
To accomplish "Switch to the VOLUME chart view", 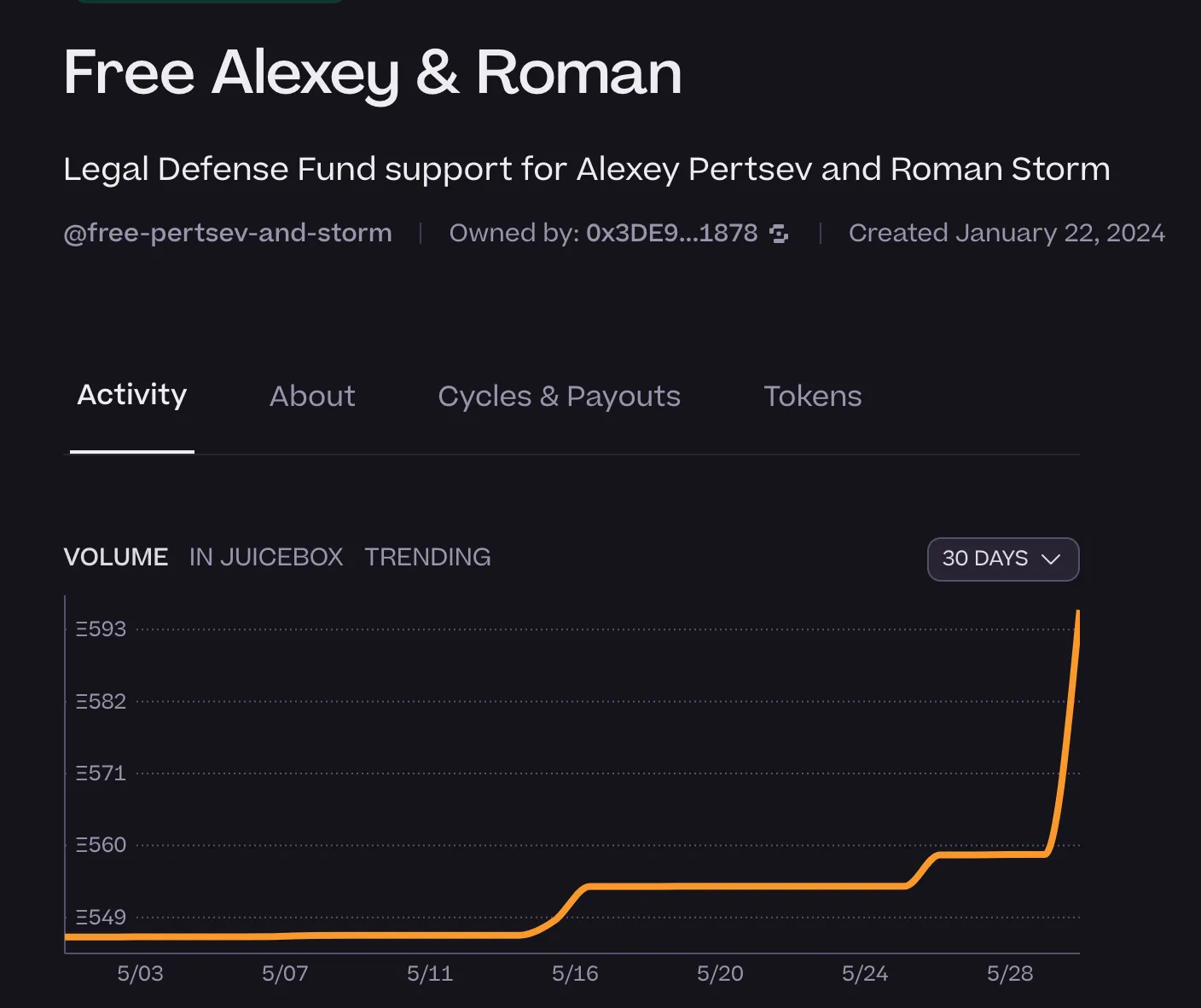I will (116, 558).
